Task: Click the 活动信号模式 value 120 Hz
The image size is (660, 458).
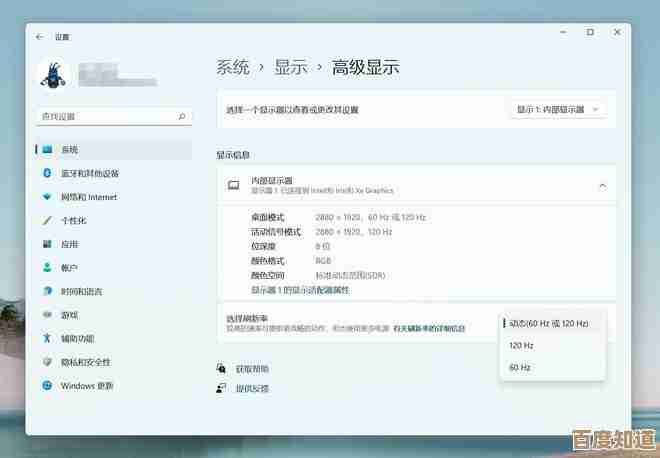Action: pos(354,232)
